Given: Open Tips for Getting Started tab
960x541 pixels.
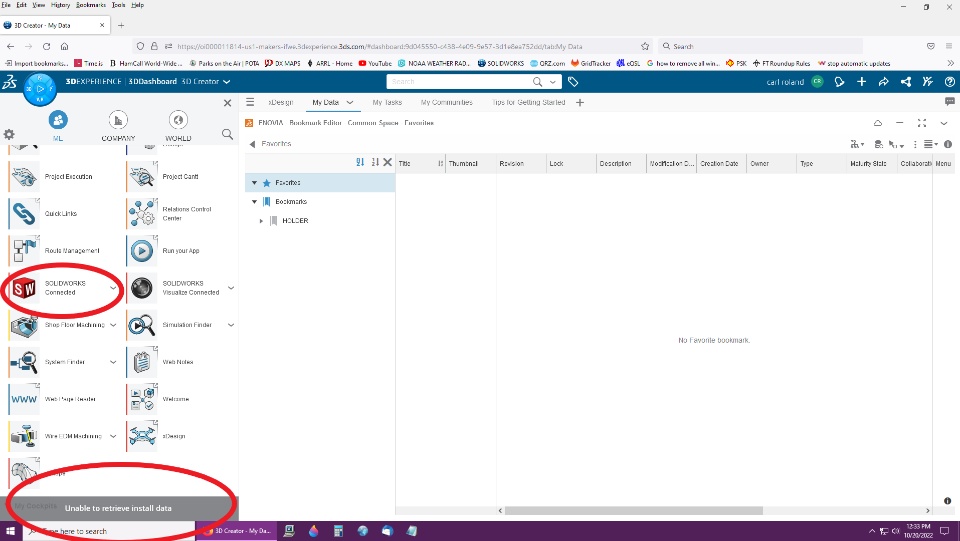Looking at the screenshot, I should click(x=528, y=102).
